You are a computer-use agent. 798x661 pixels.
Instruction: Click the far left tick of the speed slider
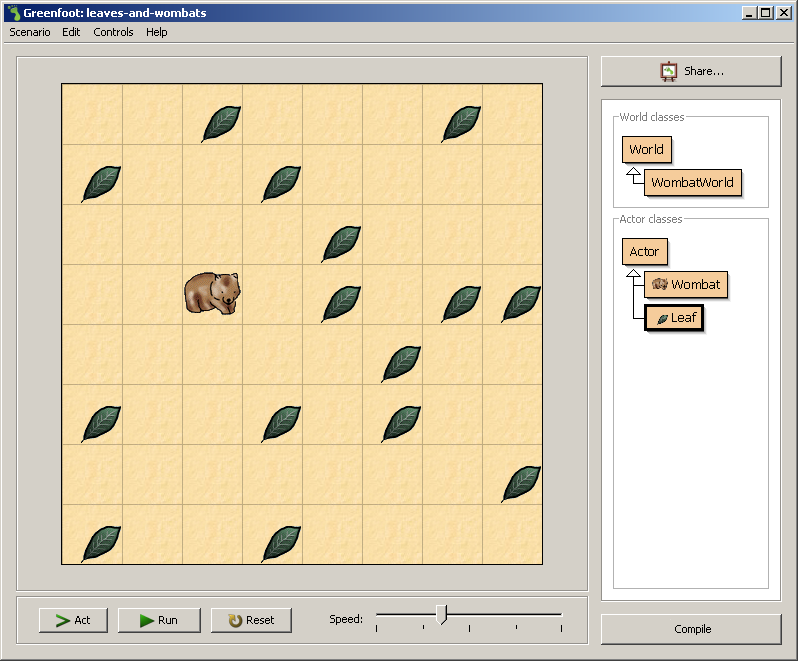(377, 628)
